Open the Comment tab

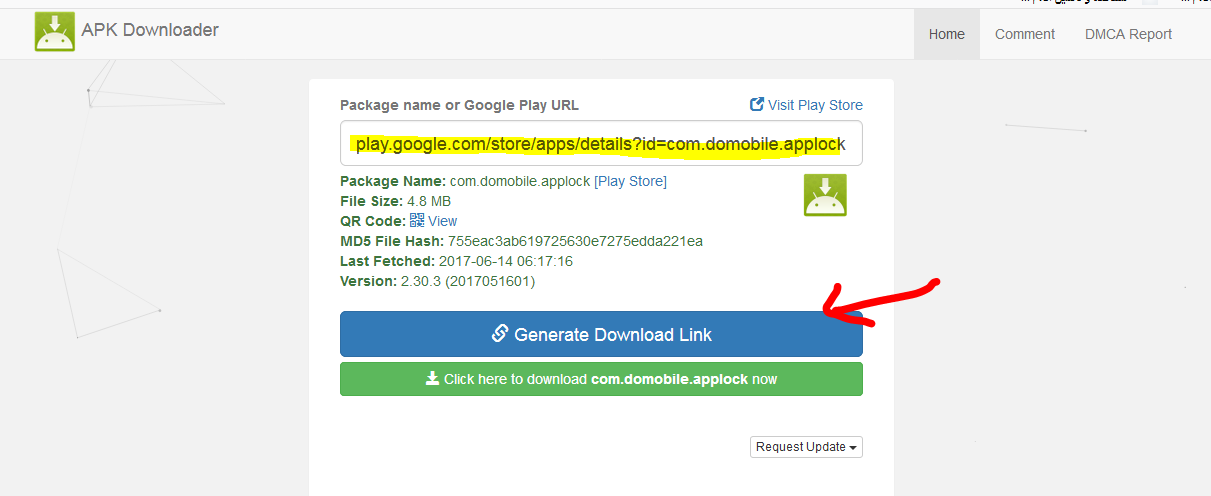(1024, 34)
